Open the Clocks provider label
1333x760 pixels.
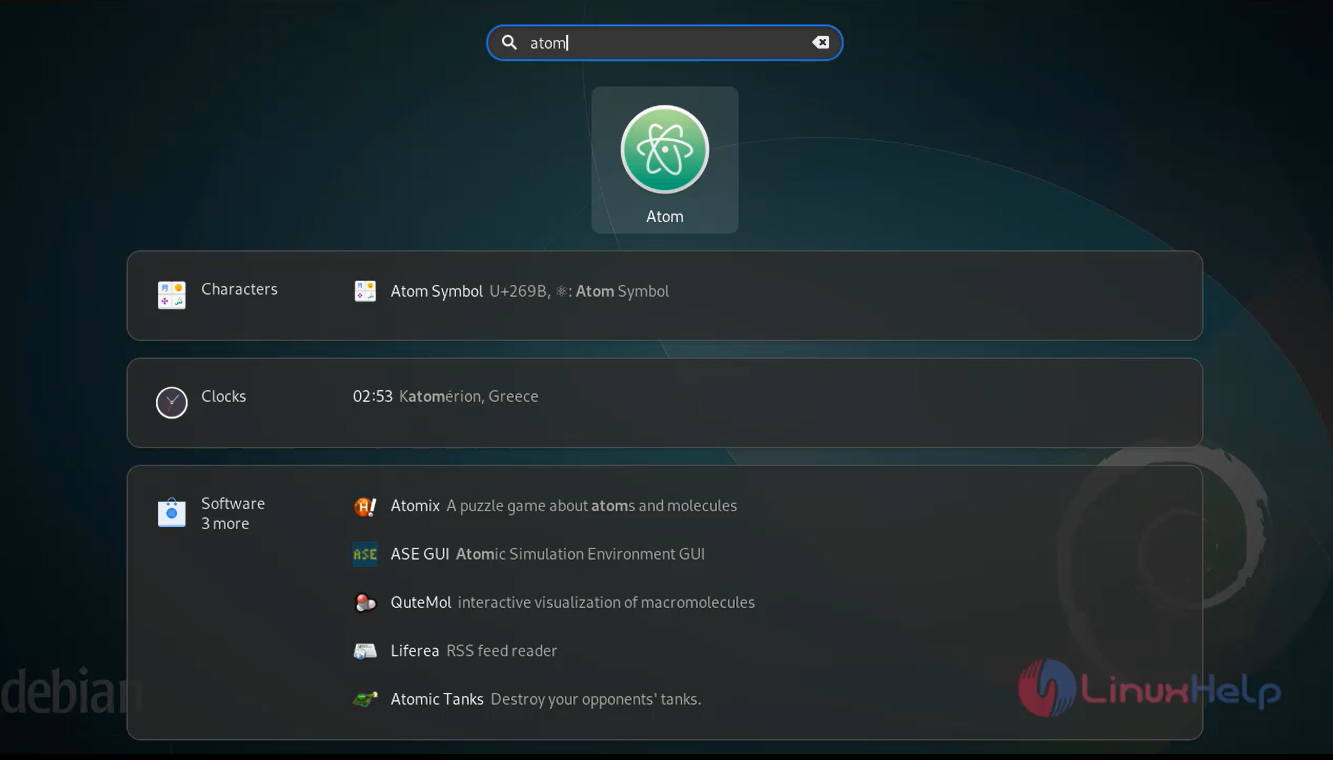pyautogui.click(x=223, y=396)
